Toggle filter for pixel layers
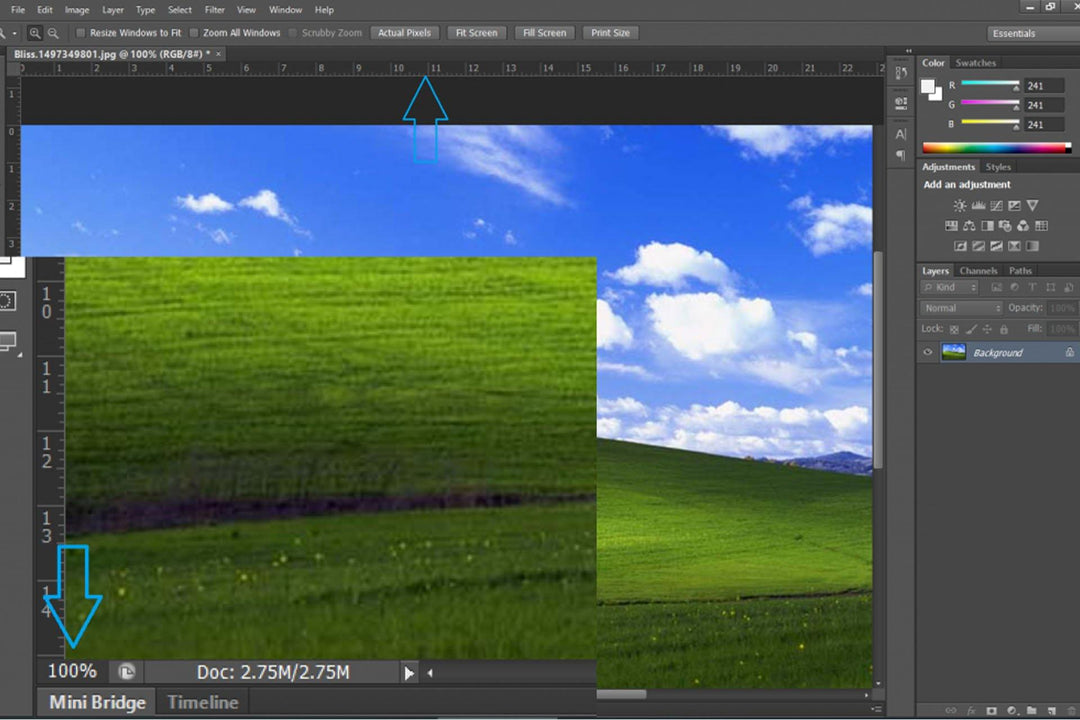This screenshot has height=720, width=1080. click(996, 287)
